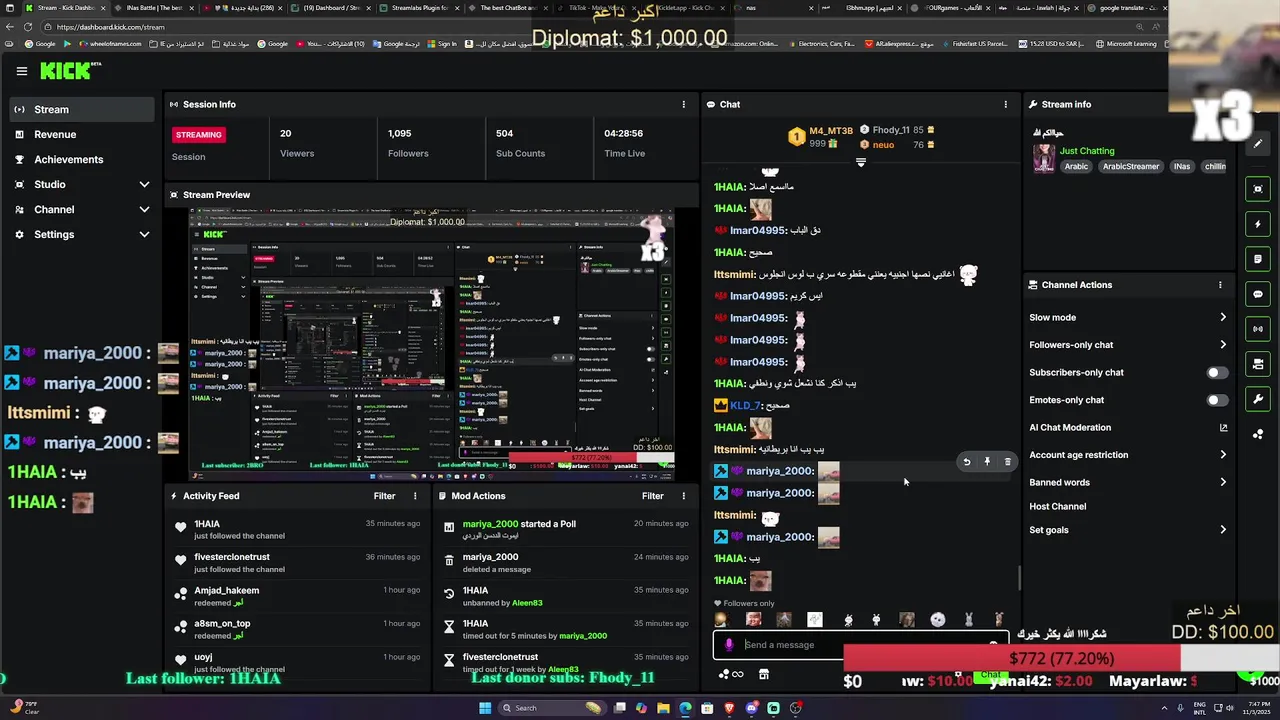Click the stream preview video
The width and height of the screenshot is (1280, 720).
point(432,344)
